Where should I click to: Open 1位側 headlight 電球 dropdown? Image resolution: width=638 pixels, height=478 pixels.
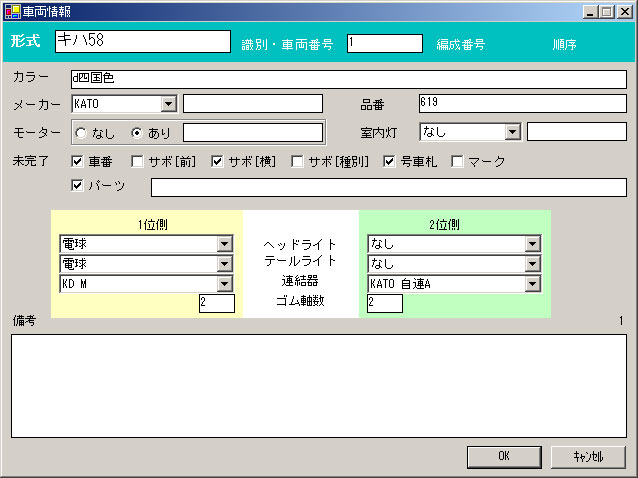(x=225, y=244)
